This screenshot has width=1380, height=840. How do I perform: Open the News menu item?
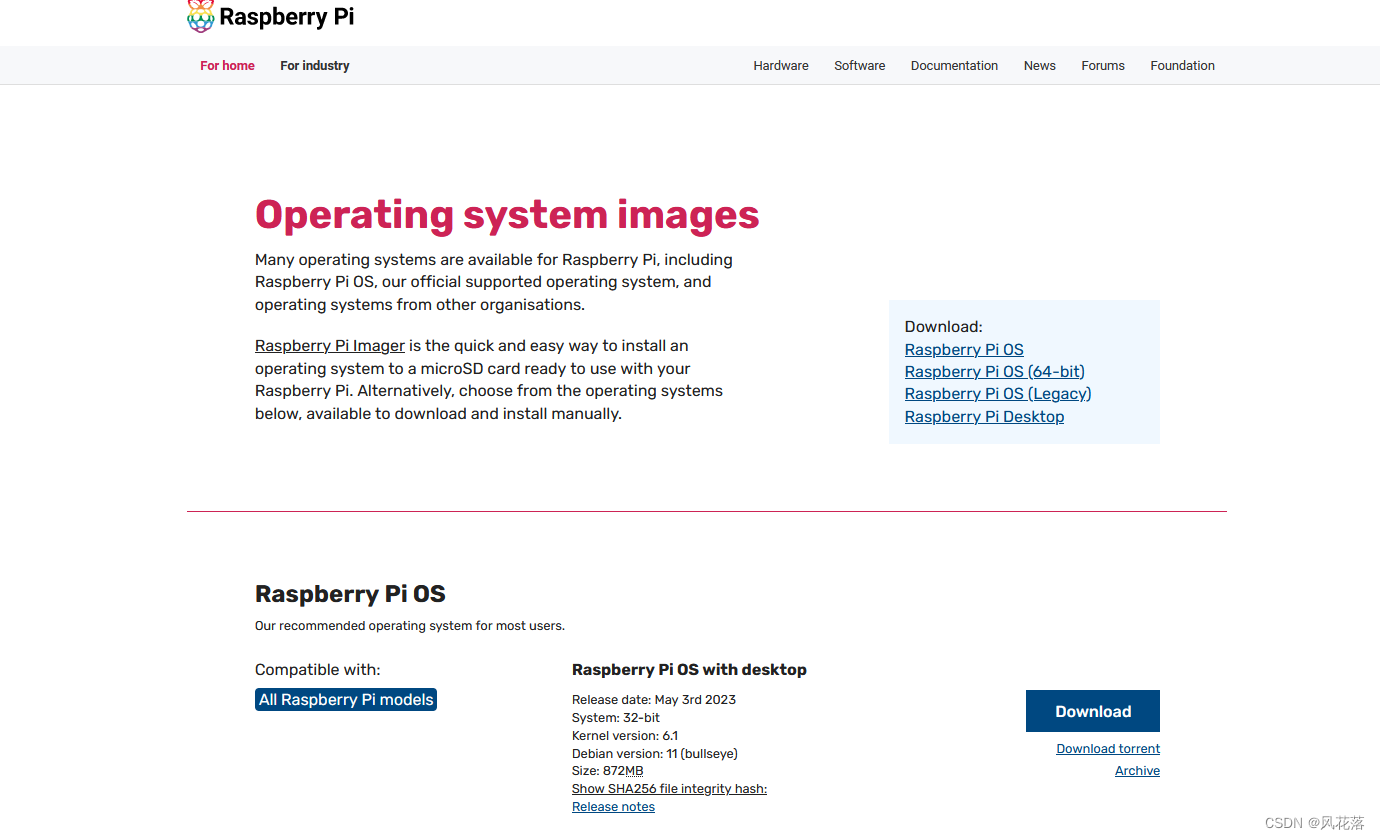[x=1040, y=66]
